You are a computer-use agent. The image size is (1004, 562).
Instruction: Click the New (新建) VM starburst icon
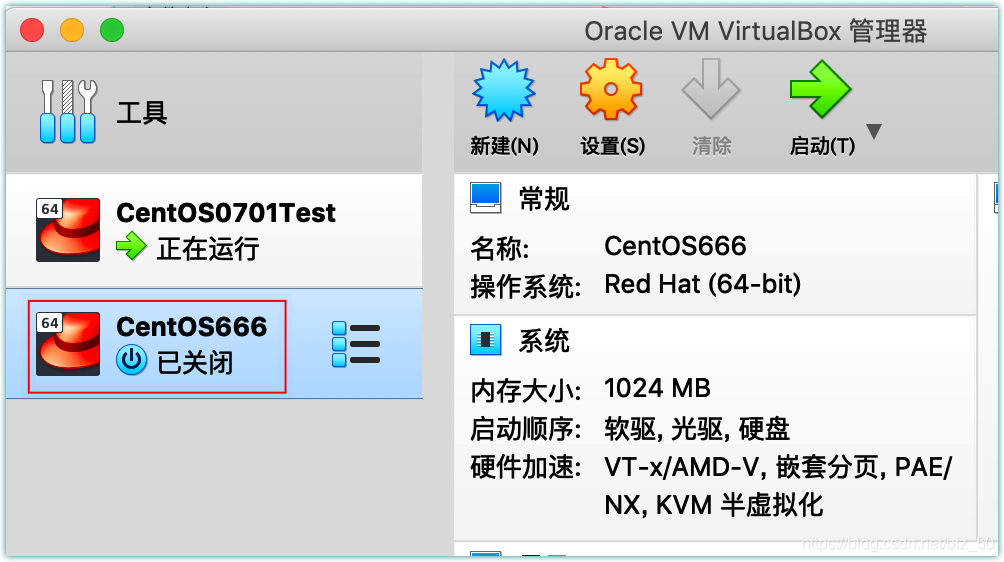504,90
